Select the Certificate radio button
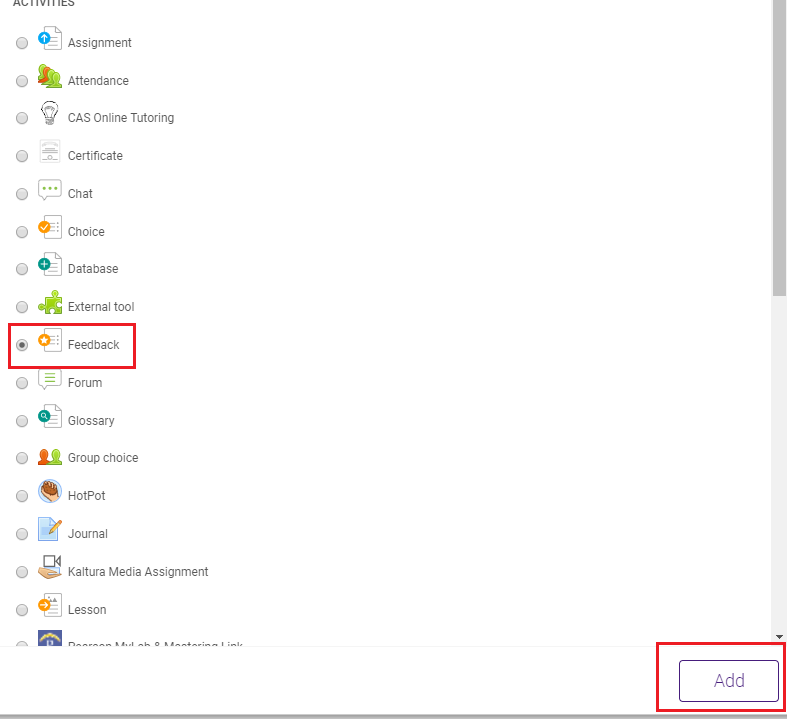Screen dimensions: 787x719 (22, 156)
